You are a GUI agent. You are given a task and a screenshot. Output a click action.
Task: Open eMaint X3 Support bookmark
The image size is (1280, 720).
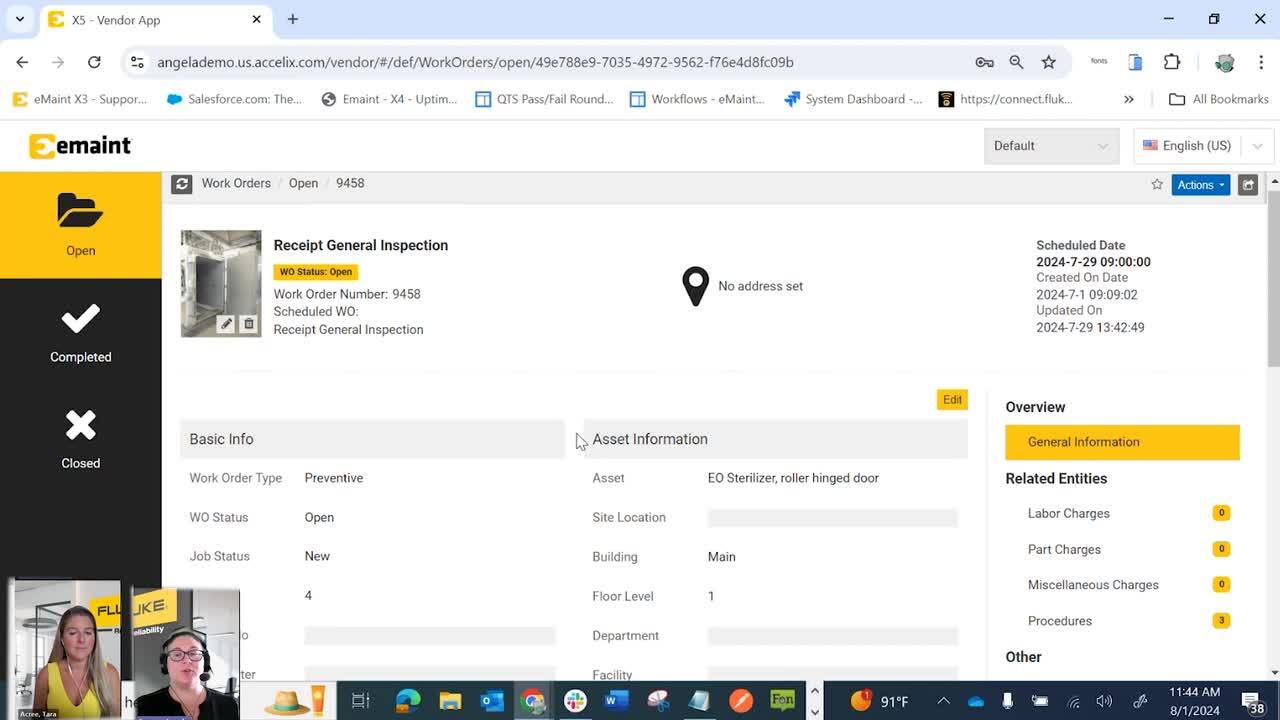click(x=80, y=99)
